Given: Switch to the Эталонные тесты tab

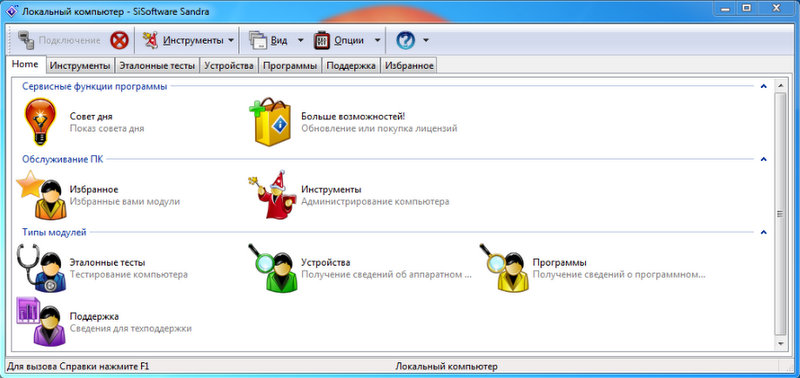Looking at the screenshot, I should tap(157, 66).
